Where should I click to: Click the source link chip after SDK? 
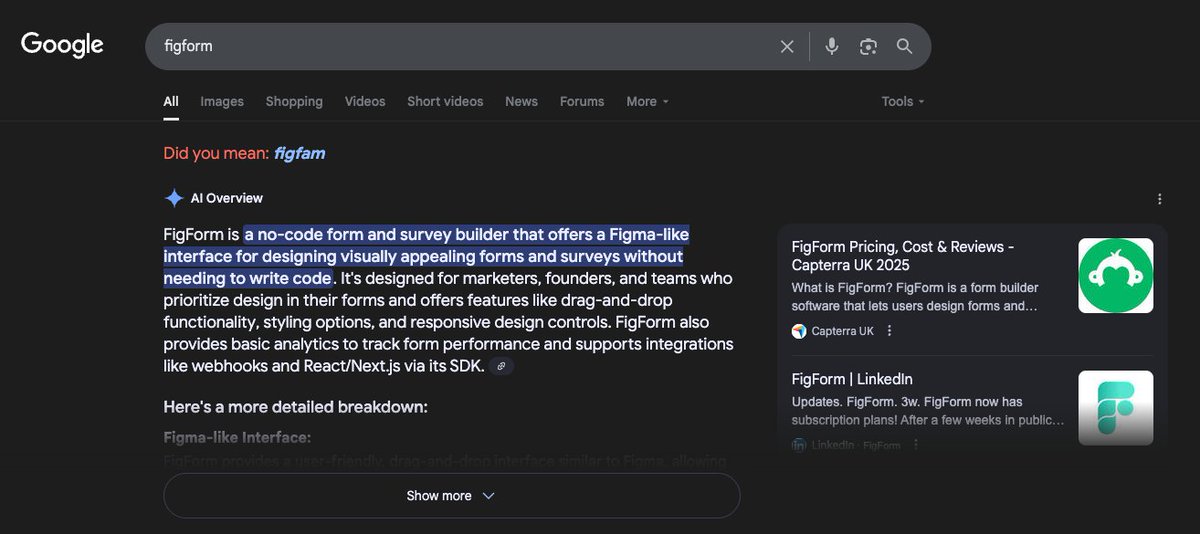[503, 366]
